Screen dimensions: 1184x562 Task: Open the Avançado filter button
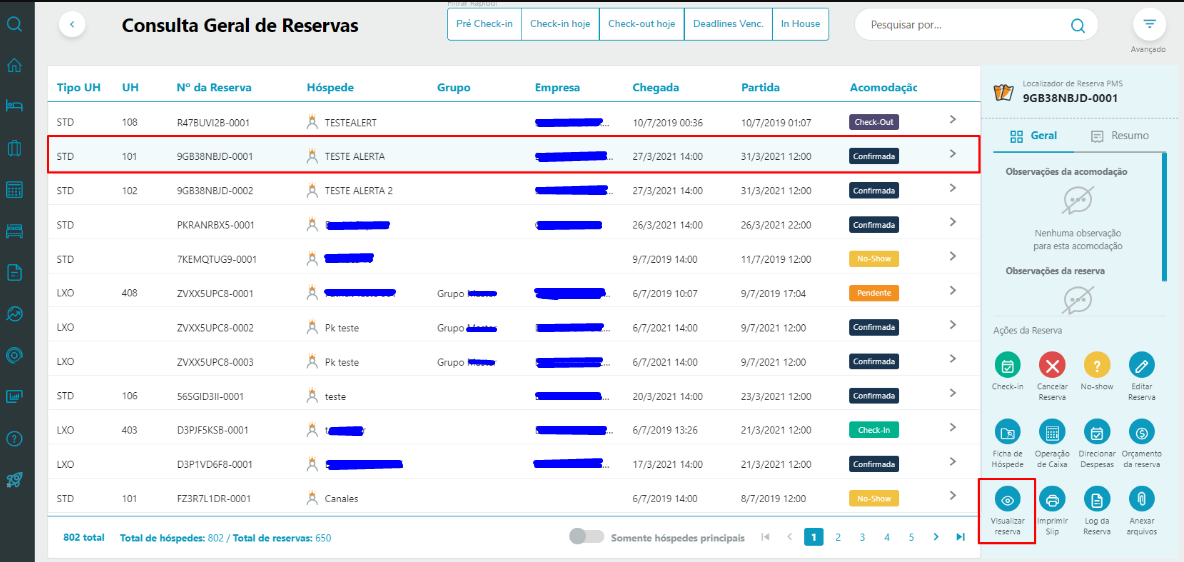[x=1149, y=25]
